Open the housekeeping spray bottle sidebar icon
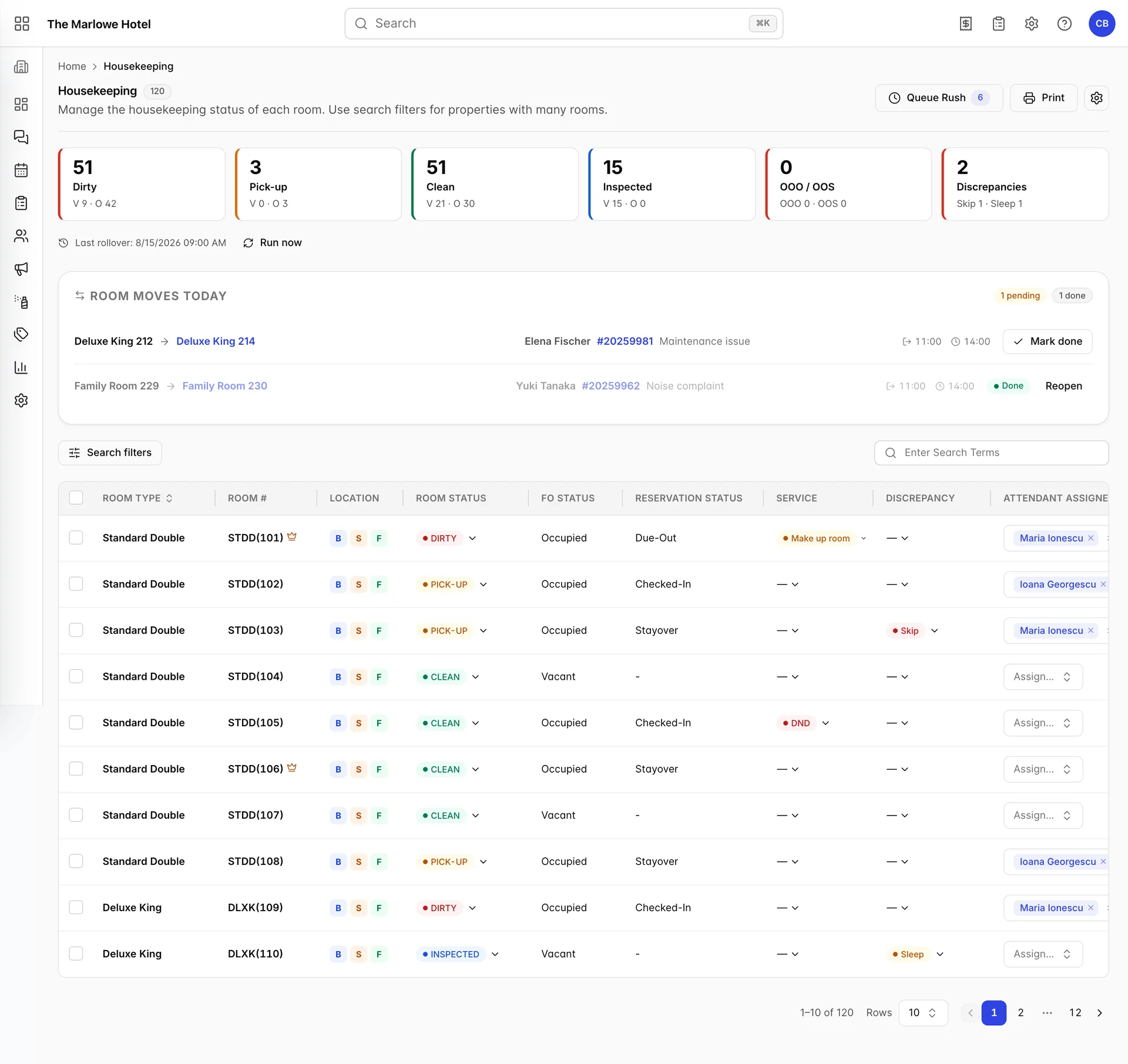 coord(21,302)
